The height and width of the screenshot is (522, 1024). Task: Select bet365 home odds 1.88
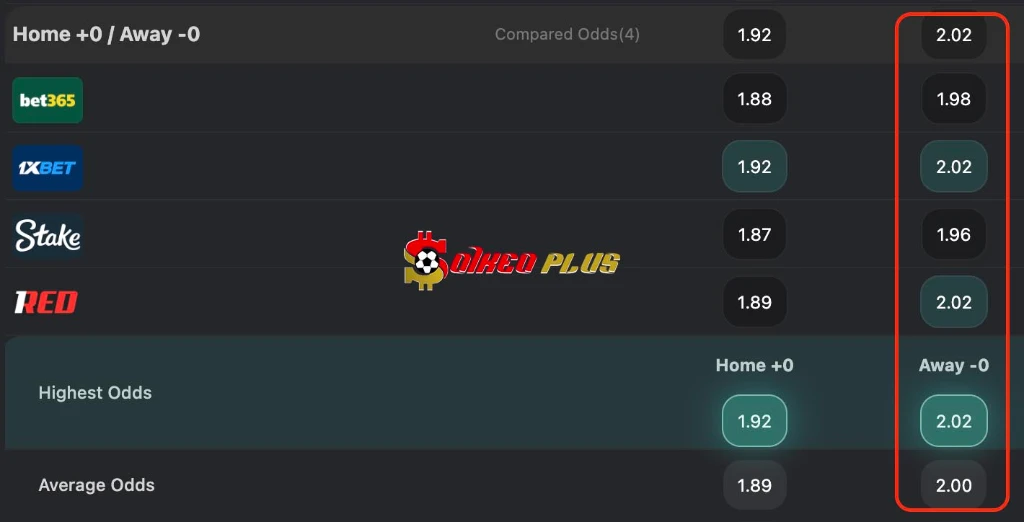coord(754,99)
